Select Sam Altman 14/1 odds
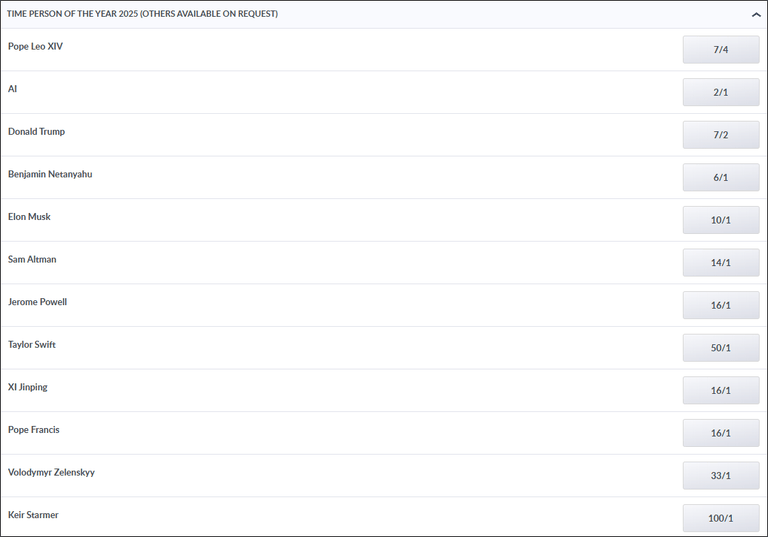This screenshot has height=537, width=768. click(x=721, y=263)
